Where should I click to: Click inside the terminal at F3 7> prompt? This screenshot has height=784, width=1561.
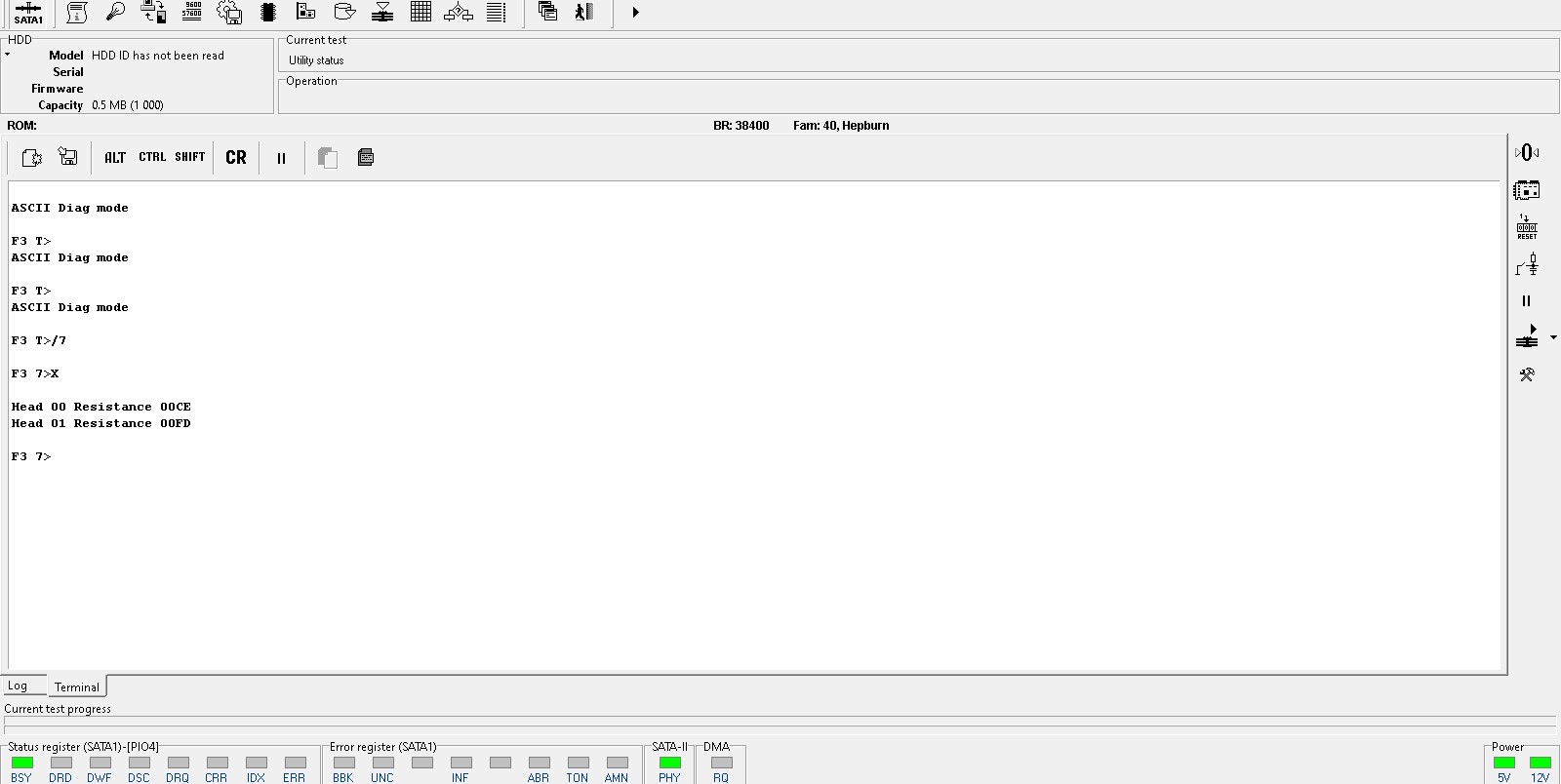tap(31, 456)
